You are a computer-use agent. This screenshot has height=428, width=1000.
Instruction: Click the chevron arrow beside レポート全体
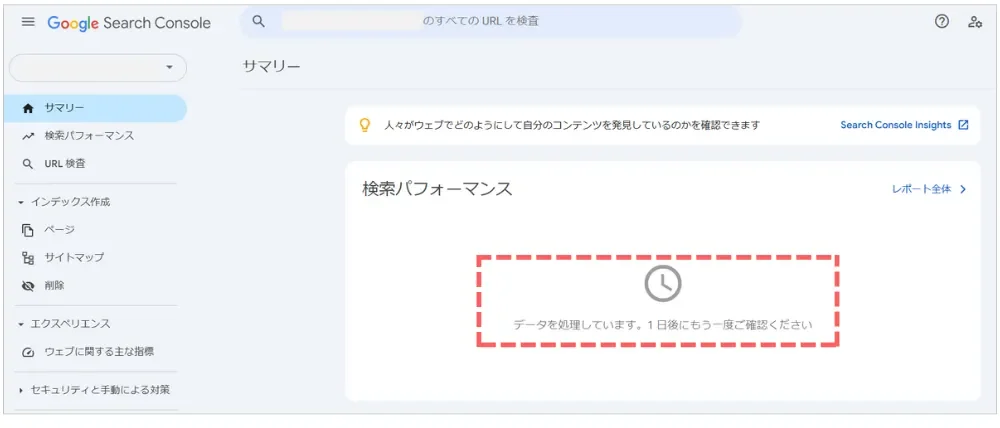pyautogui.click(x=963, y=189)
